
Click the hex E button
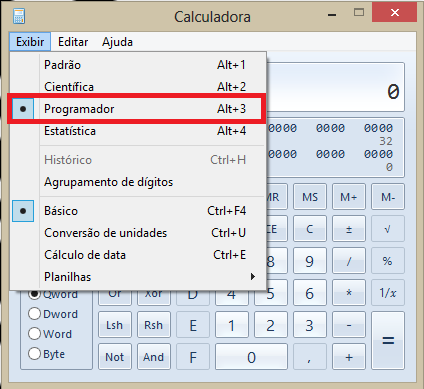(x=193, y=325)
